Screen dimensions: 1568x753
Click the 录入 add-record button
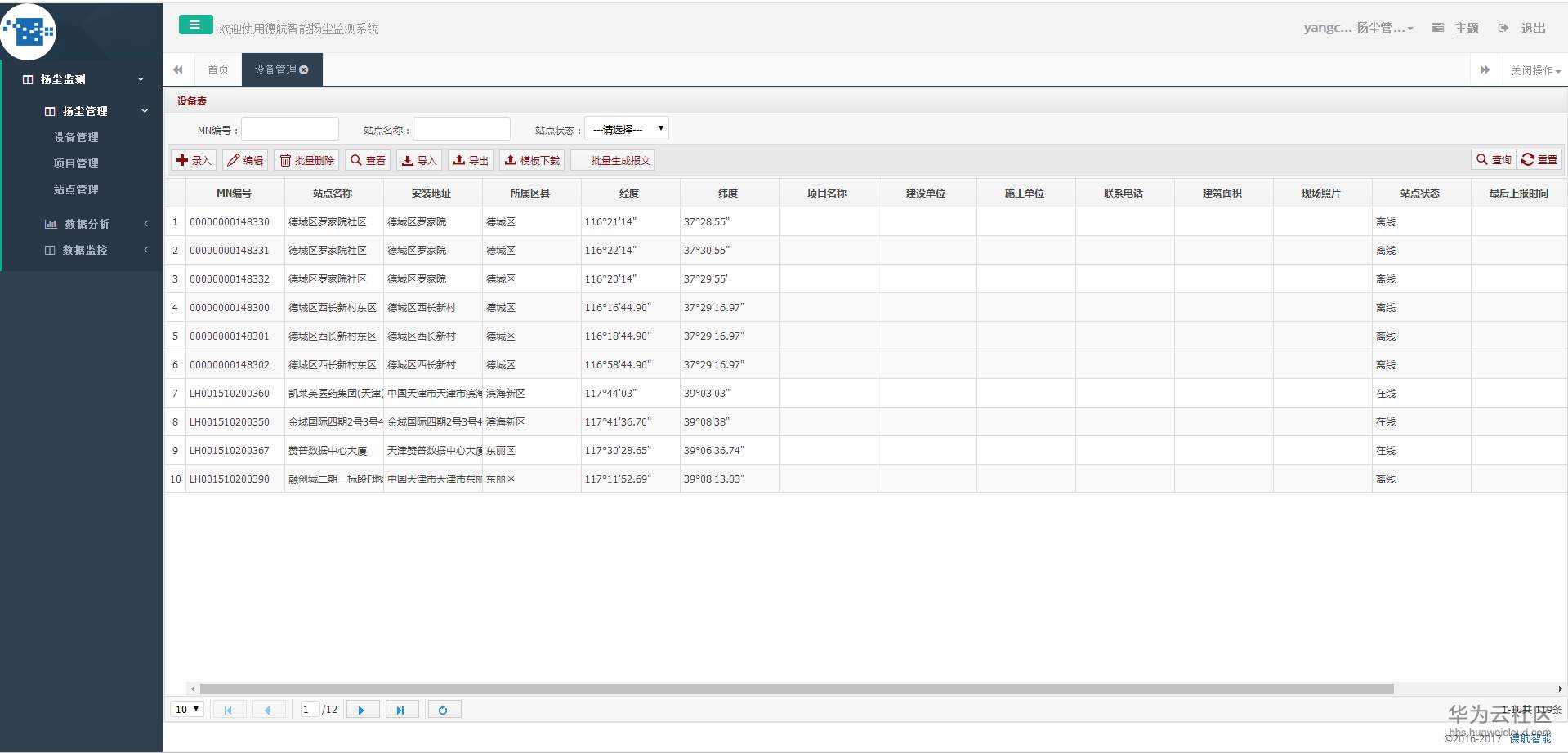[x=194, y=160]
